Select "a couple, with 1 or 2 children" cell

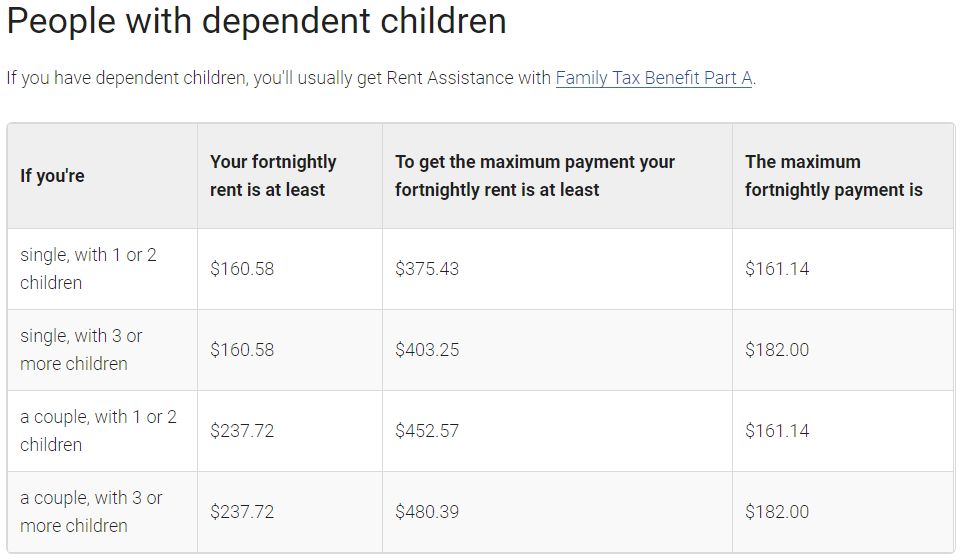tap(98, 431)
